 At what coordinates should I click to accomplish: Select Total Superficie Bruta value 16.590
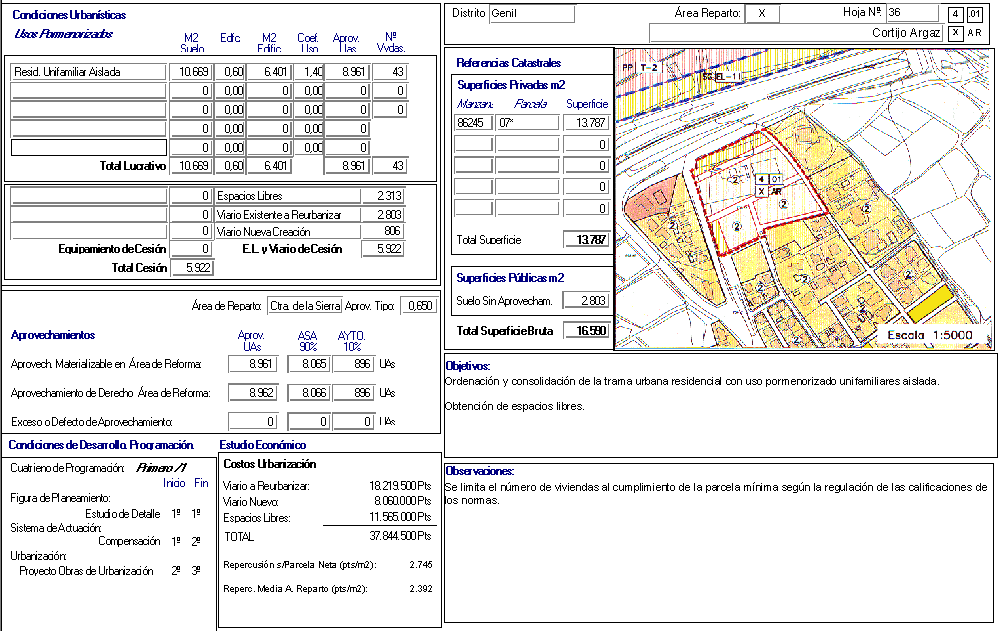[x=586, y=331]
